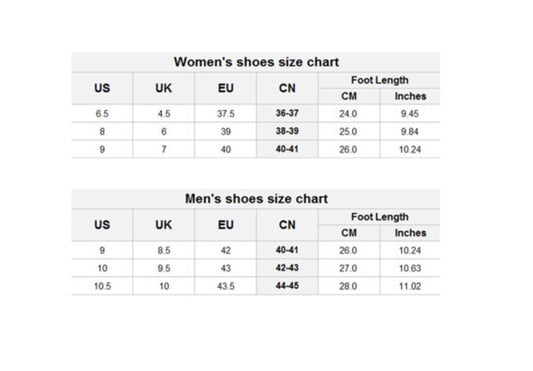Click the Foot Length header in women's chart
The height and width of the screenshot is (371, 533).
tap(380, 80)
